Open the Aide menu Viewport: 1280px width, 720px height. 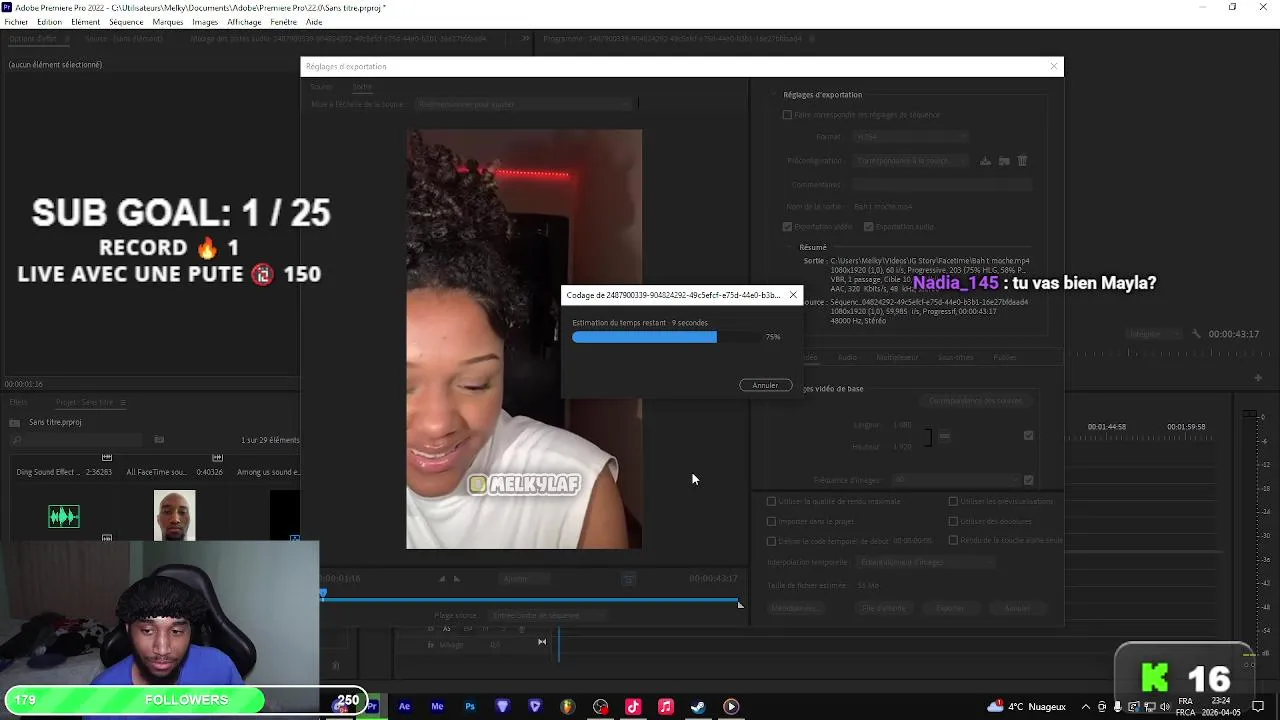tap(314, 22)
